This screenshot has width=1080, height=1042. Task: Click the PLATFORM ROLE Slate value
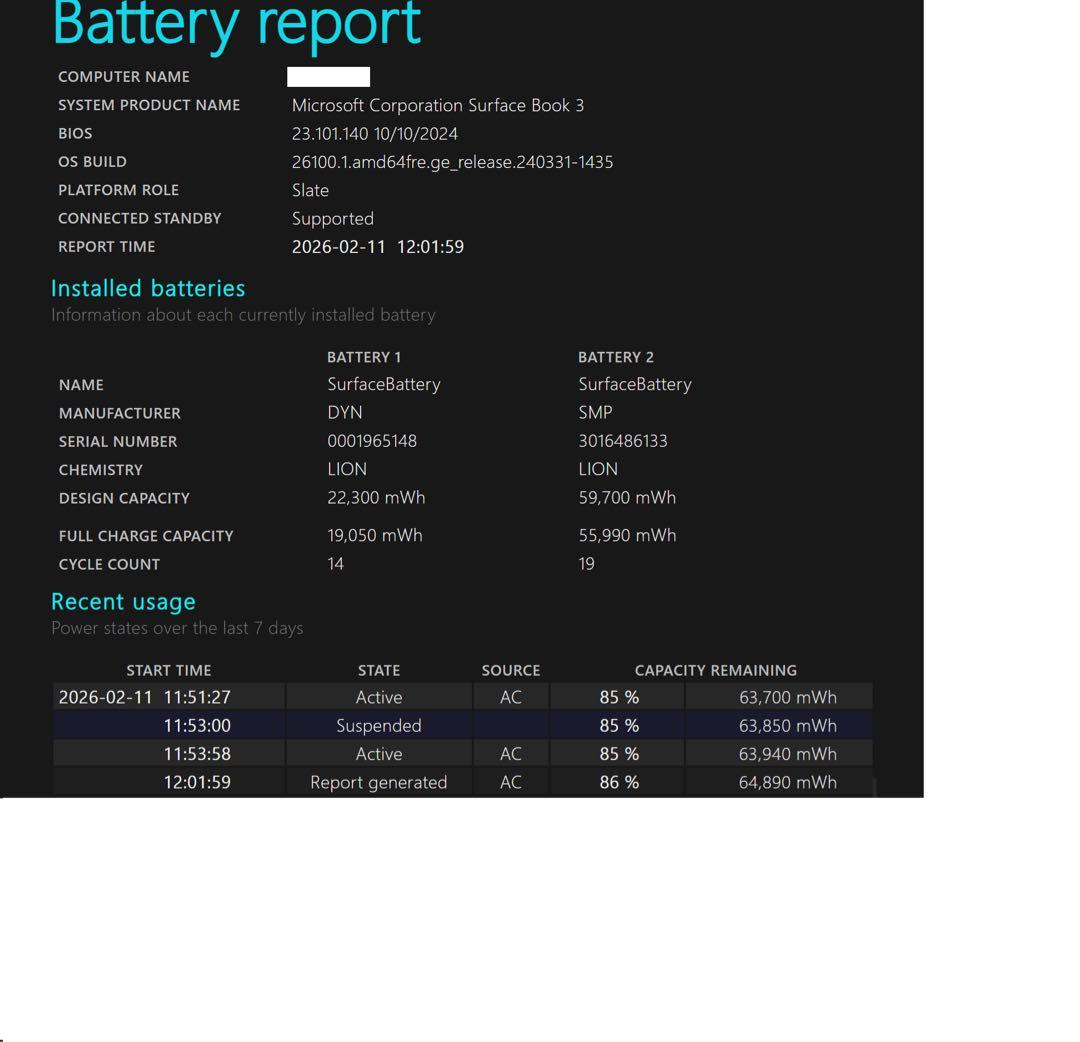(x=310, y=190)
